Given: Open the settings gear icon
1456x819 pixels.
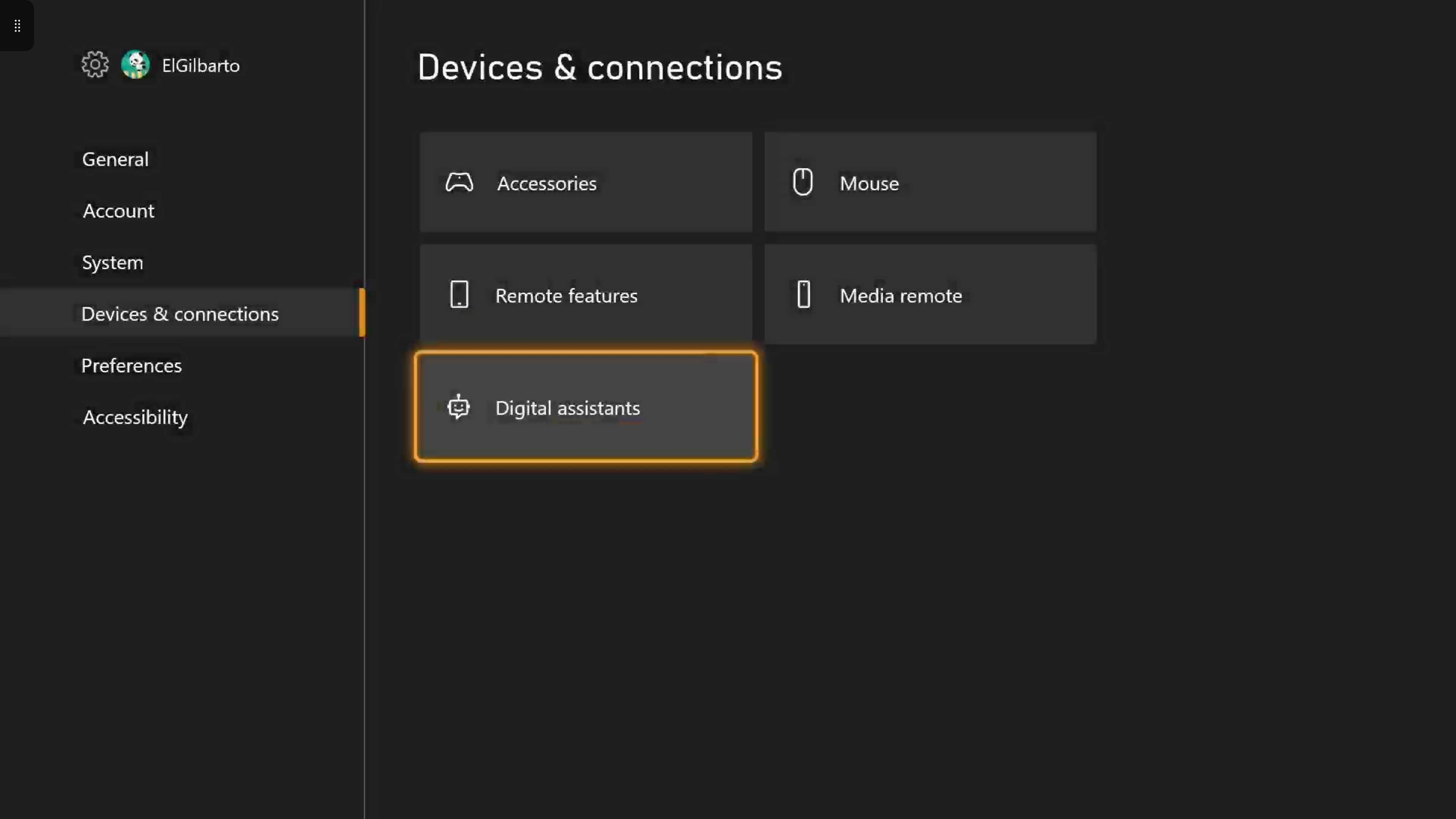Looking at the screenshot, I should [x=94, y=64].
